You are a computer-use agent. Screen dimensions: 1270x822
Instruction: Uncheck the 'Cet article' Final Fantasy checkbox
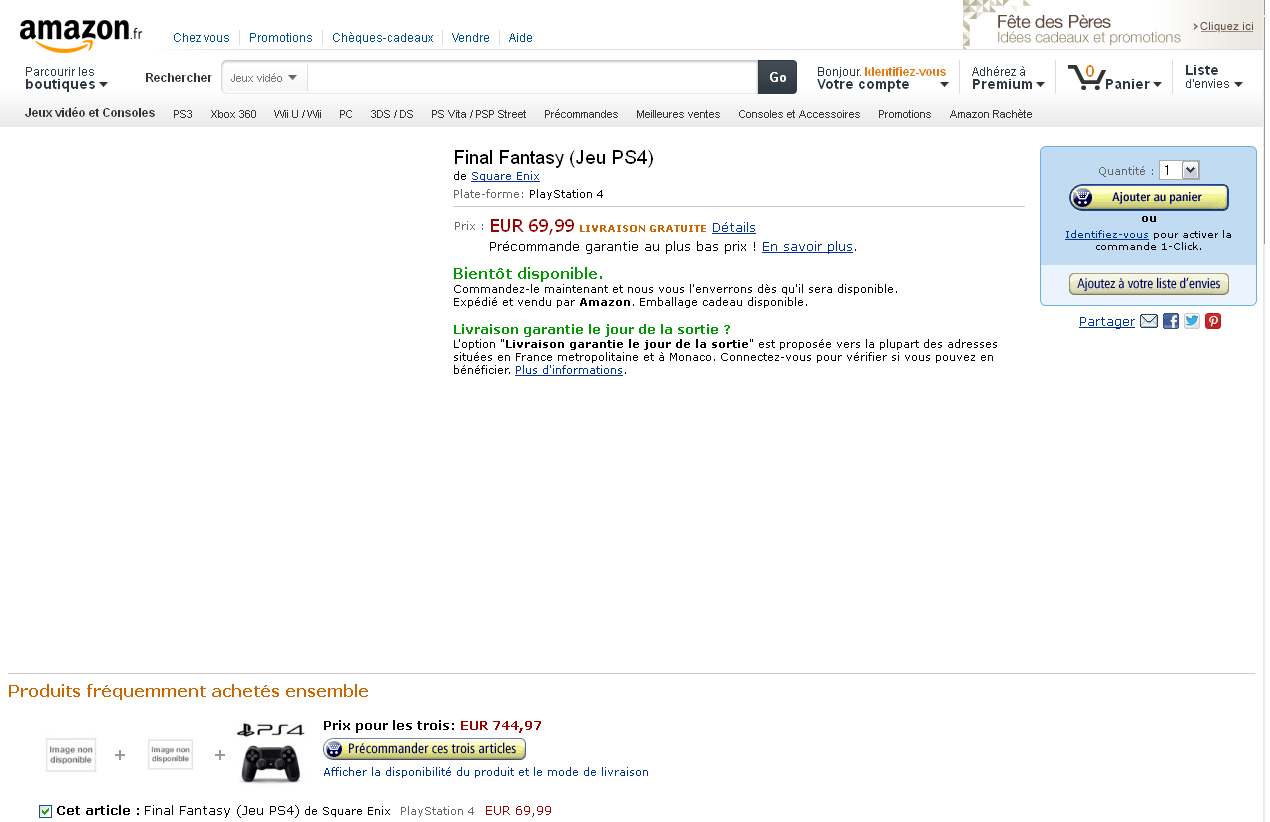point(45,811)
